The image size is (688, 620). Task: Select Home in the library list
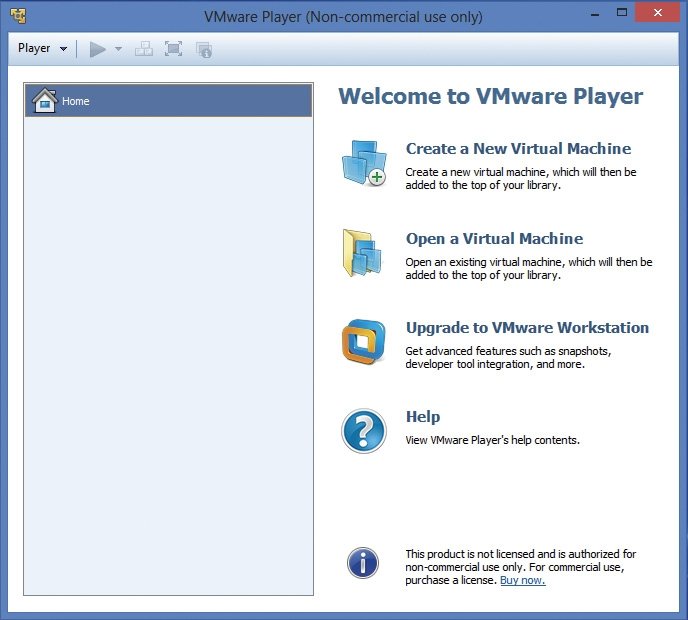click(x=168, y=101)
